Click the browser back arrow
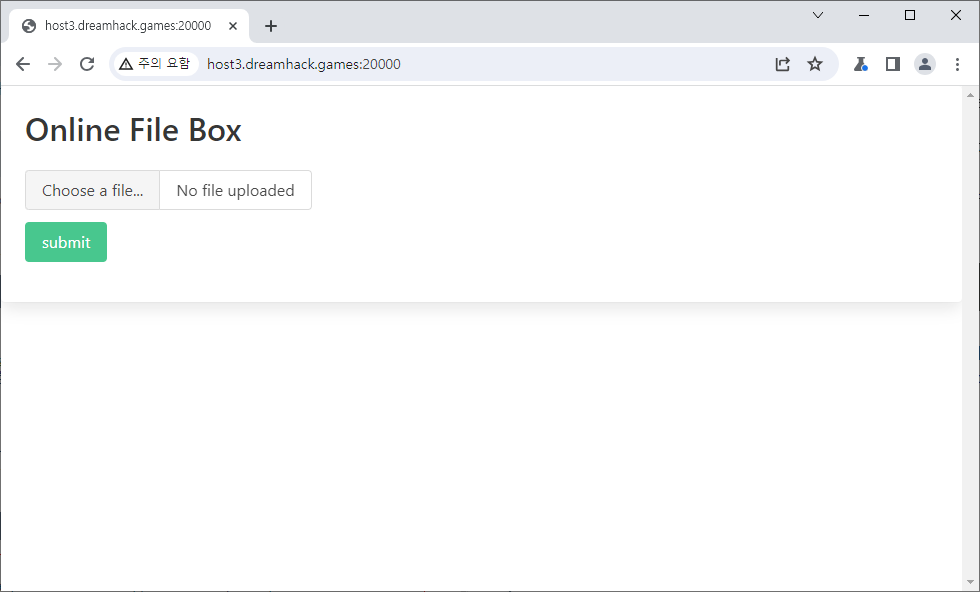980x592 pixels. click(x=23, y=64)
